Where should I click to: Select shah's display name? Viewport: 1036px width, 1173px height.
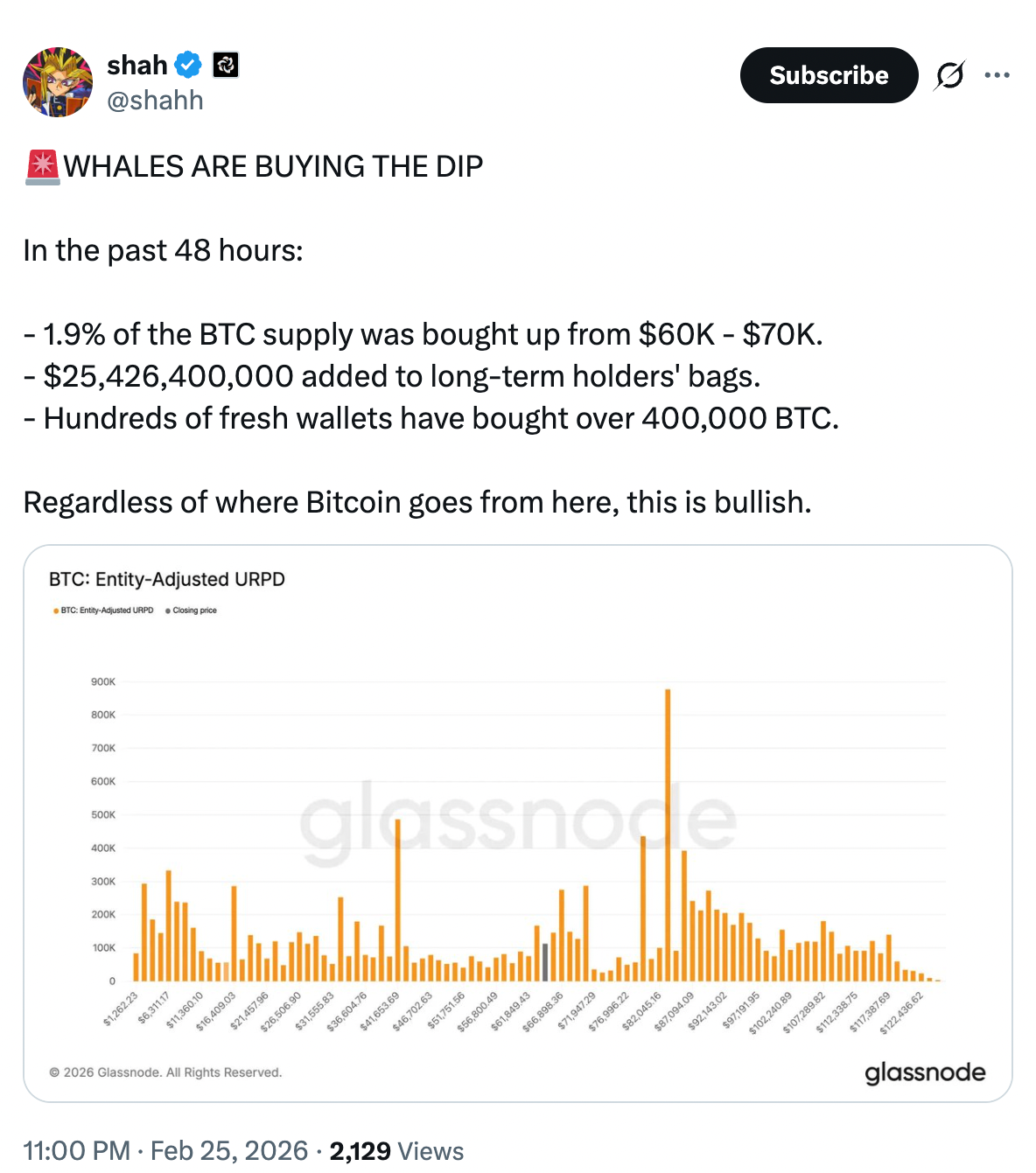tap(135, 63)
